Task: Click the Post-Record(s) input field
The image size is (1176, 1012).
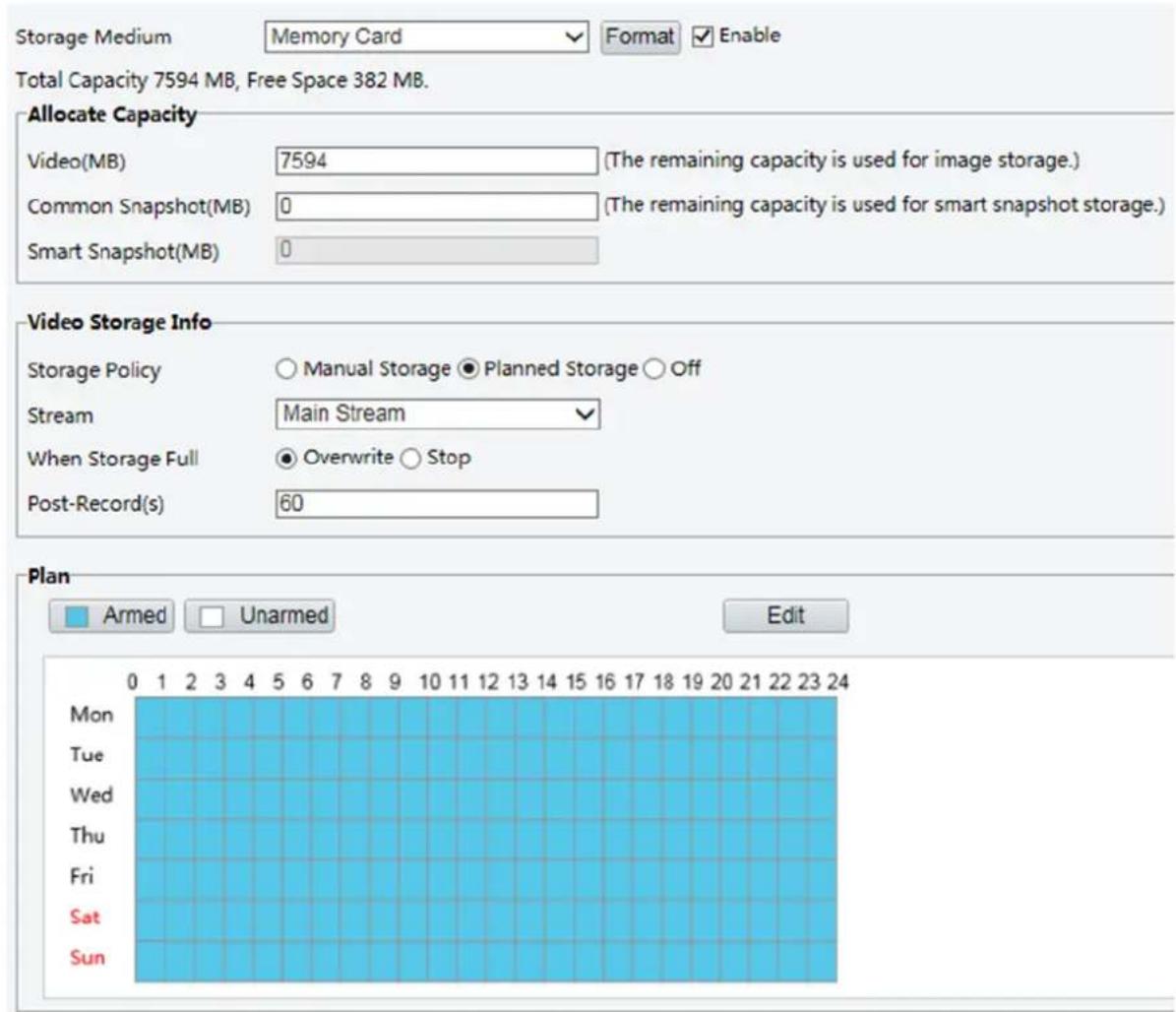Action: (437, 503)
